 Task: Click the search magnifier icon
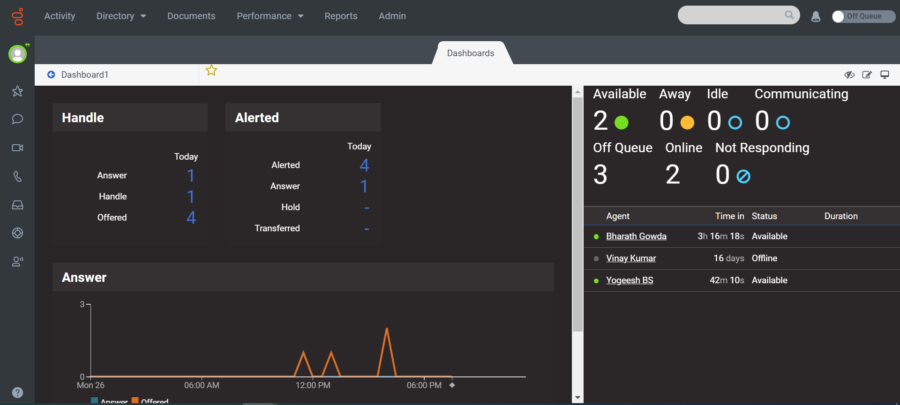click(789, 15)
